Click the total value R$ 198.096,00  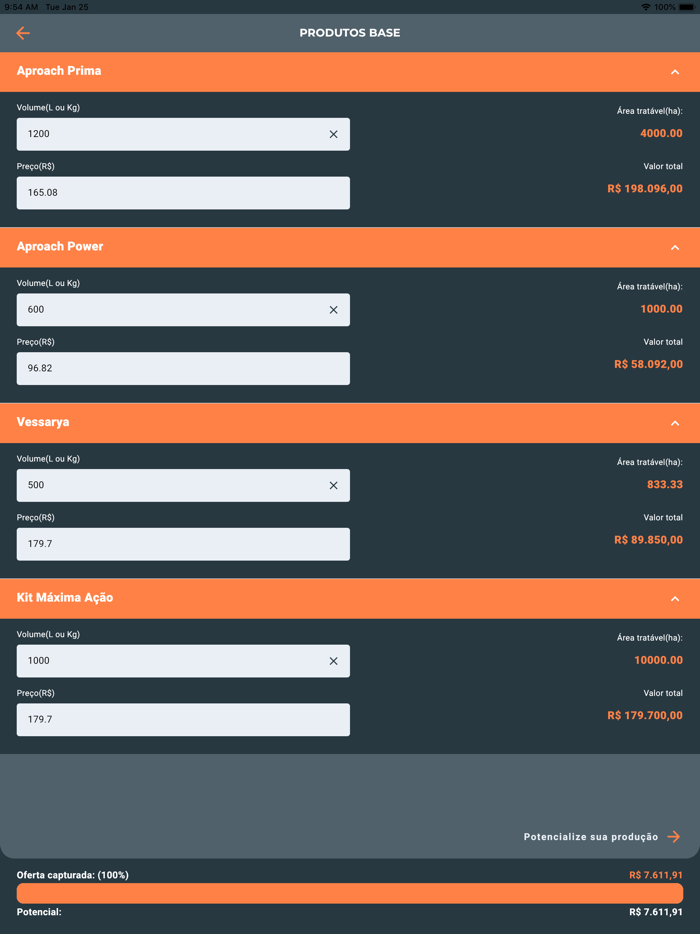coord(645,189)
